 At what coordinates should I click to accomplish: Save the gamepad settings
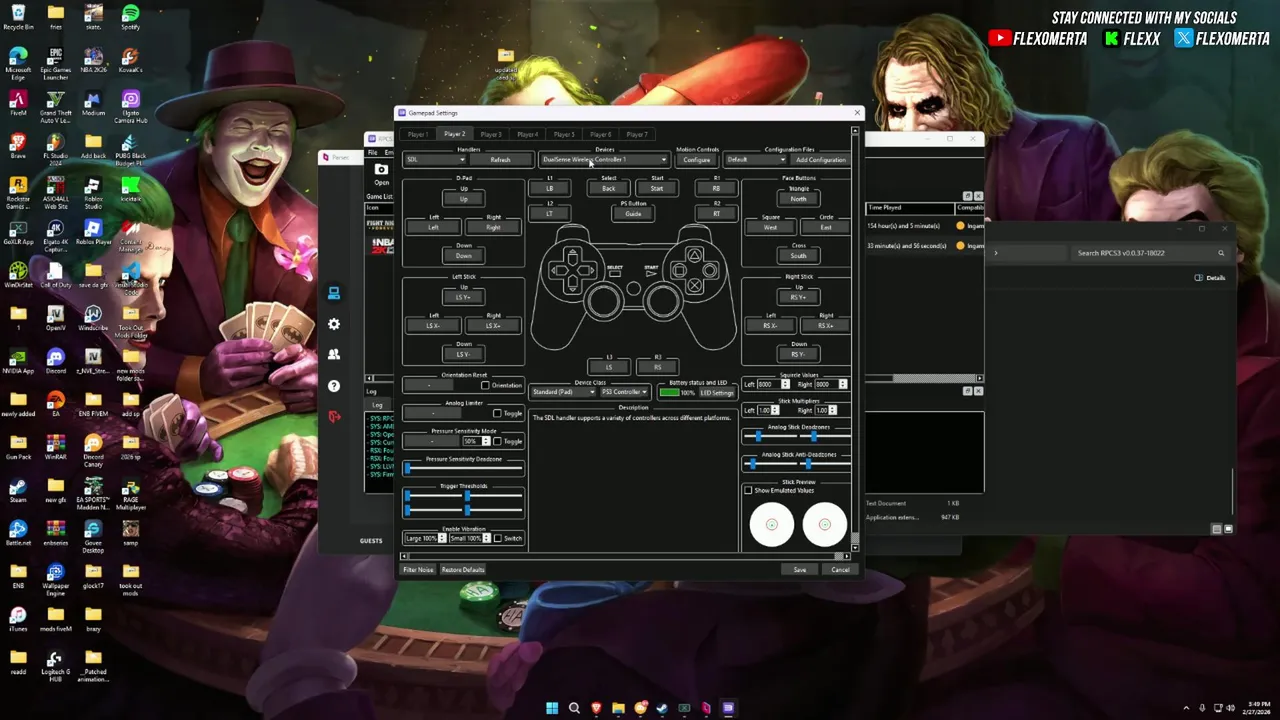(799, 570)
